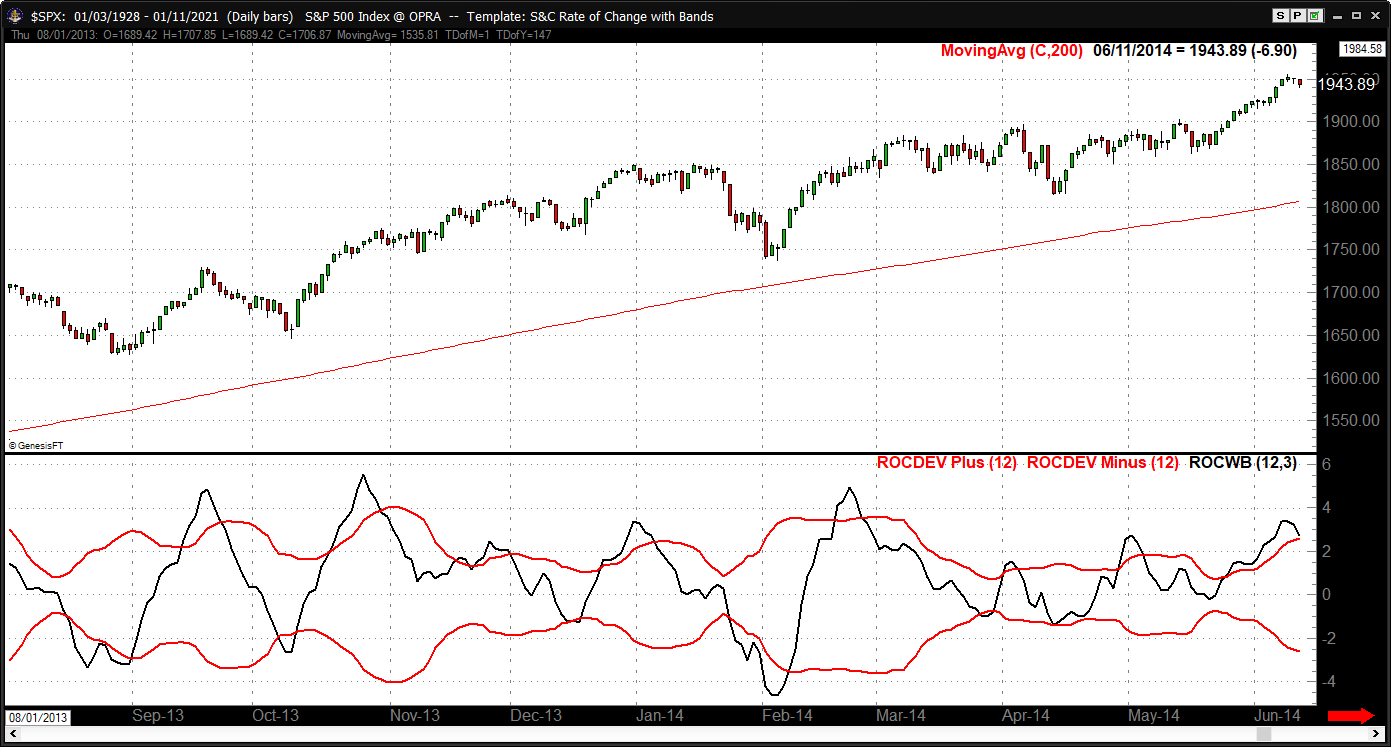Click the S button in title bar

pos(1281,16)
